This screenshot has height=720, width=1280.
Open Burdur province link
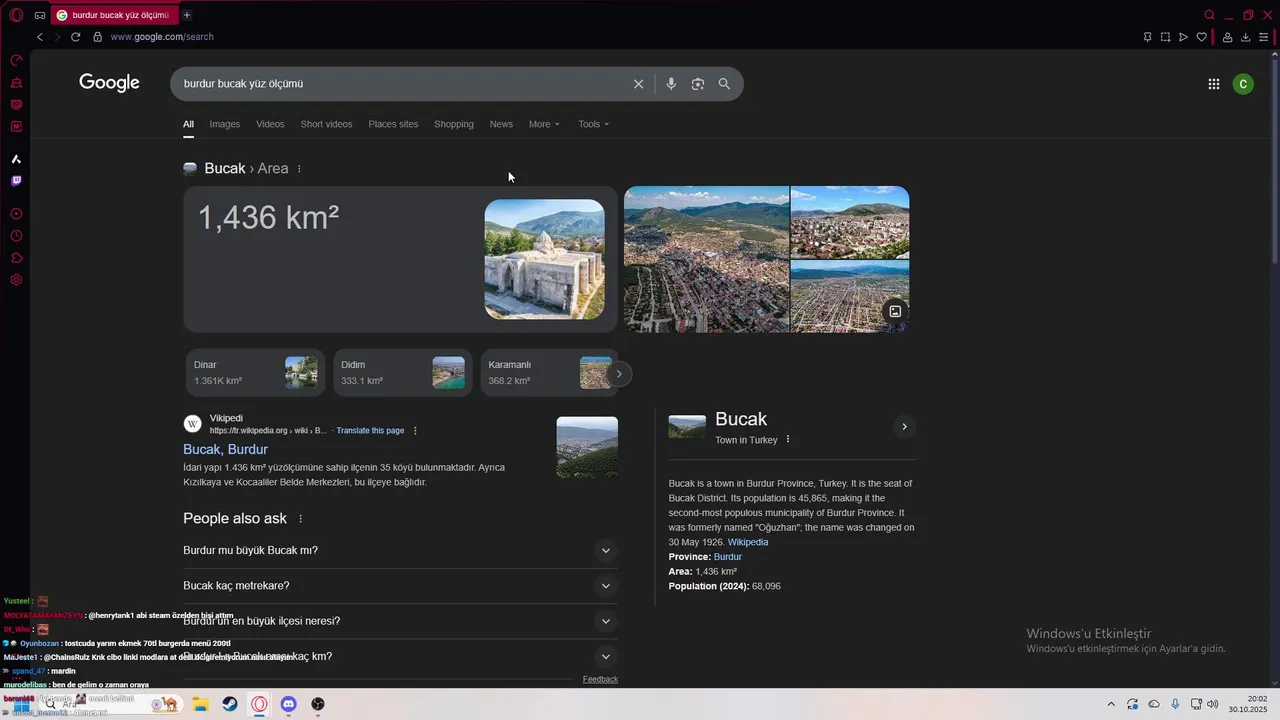[728, 557]
